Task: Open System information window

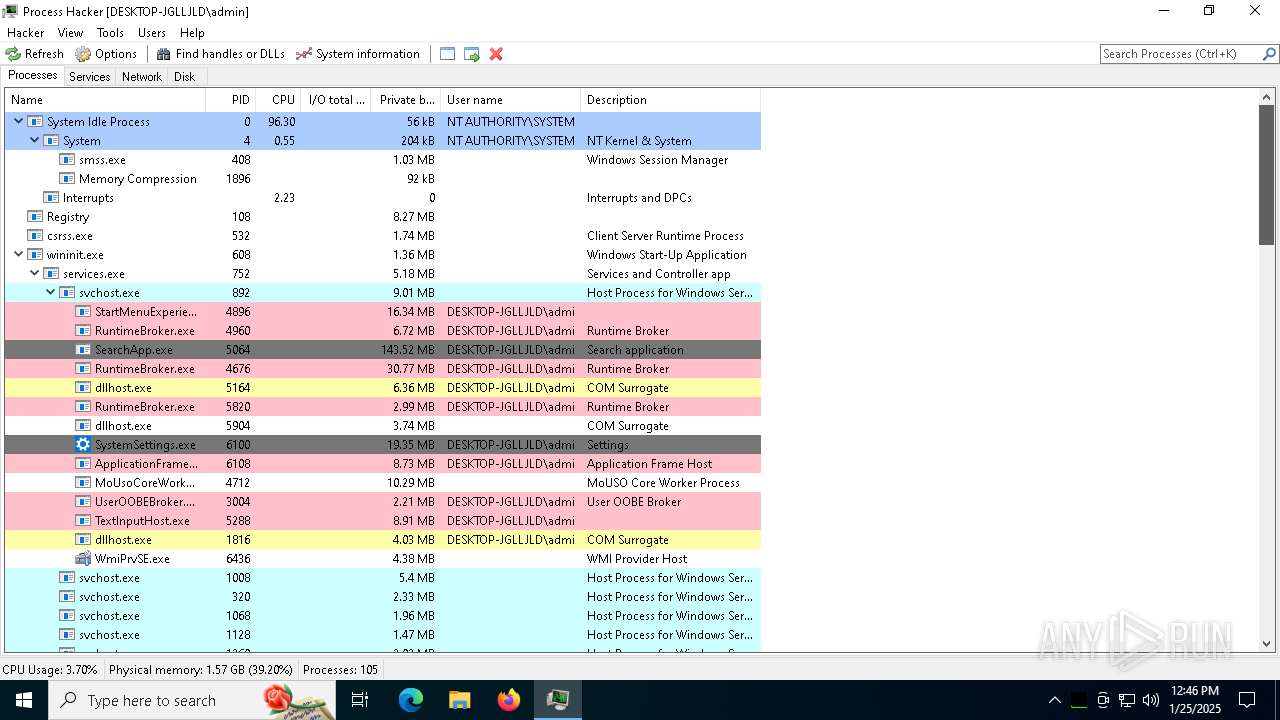Action: pos(358,54)
